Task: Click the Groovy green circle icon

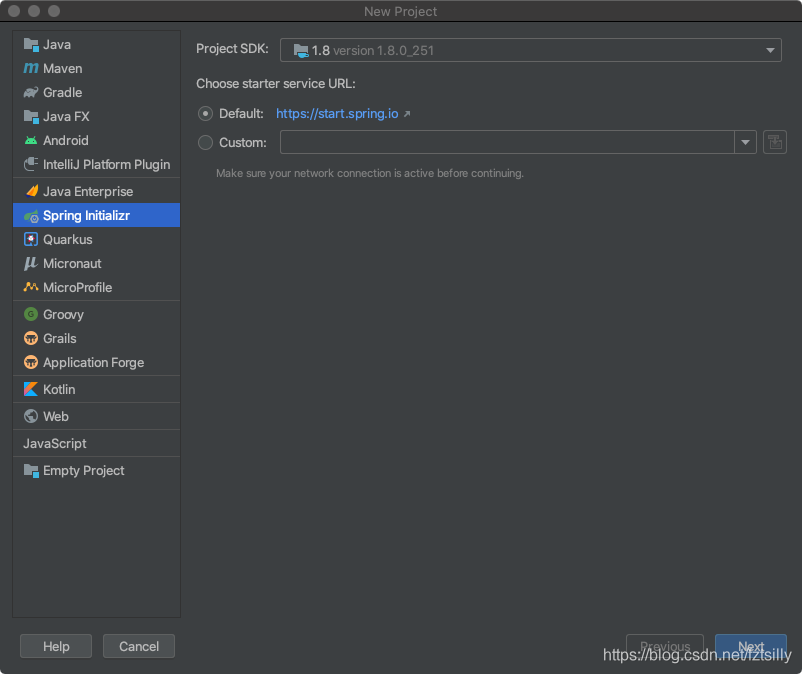Action: (31, 314)
